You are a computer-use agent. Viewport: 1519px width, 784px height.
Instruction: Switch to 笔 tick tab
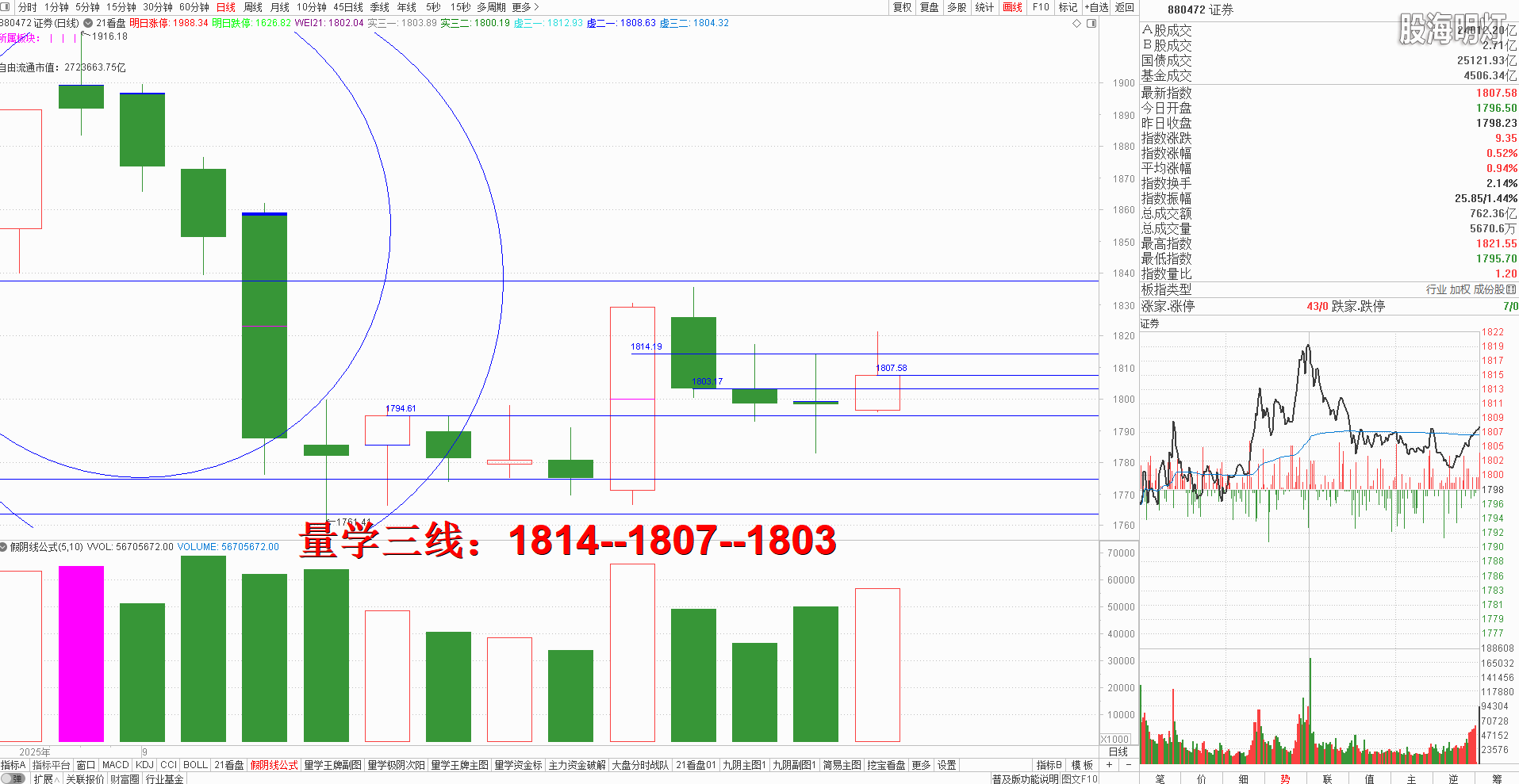click(1160, 778)
